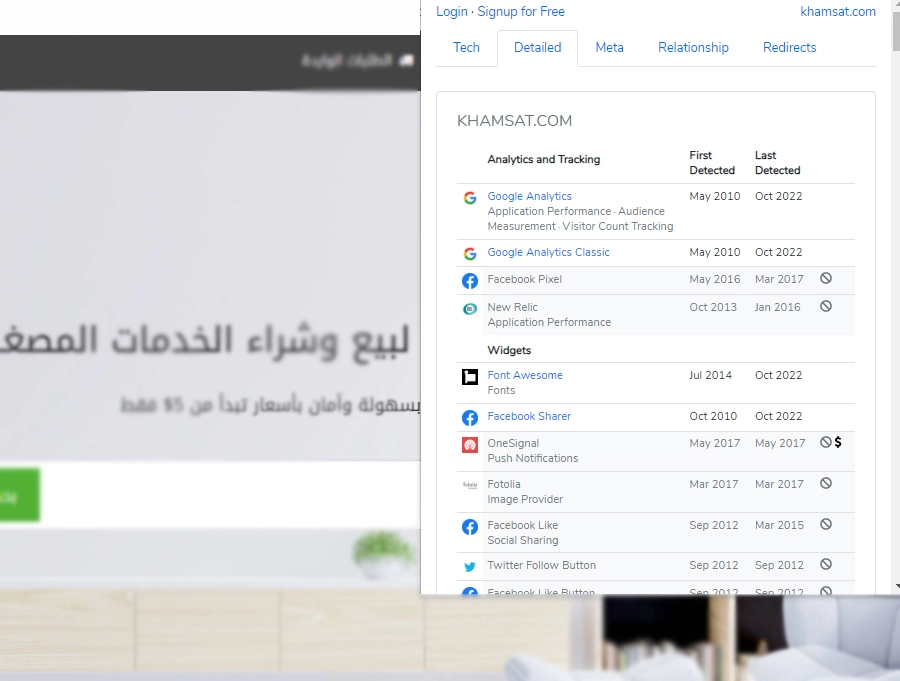
Task: Click the Login link
Action: pyautogui.click(x=452, y=11)
